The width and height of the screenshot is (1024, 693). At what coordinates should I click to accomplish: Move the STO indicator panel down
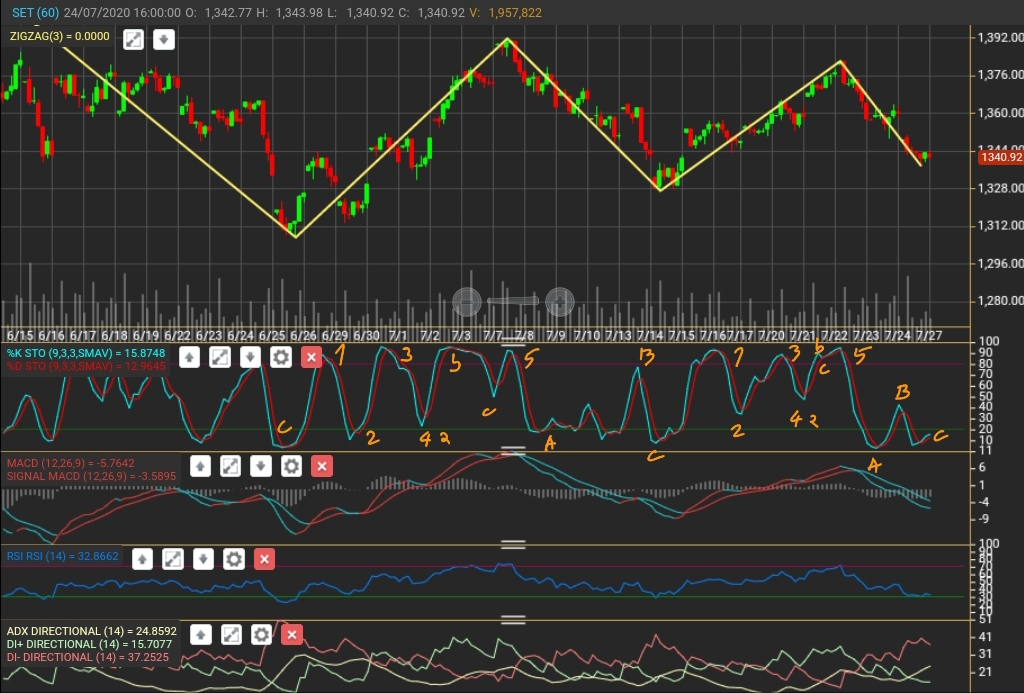tap(250, 357)
